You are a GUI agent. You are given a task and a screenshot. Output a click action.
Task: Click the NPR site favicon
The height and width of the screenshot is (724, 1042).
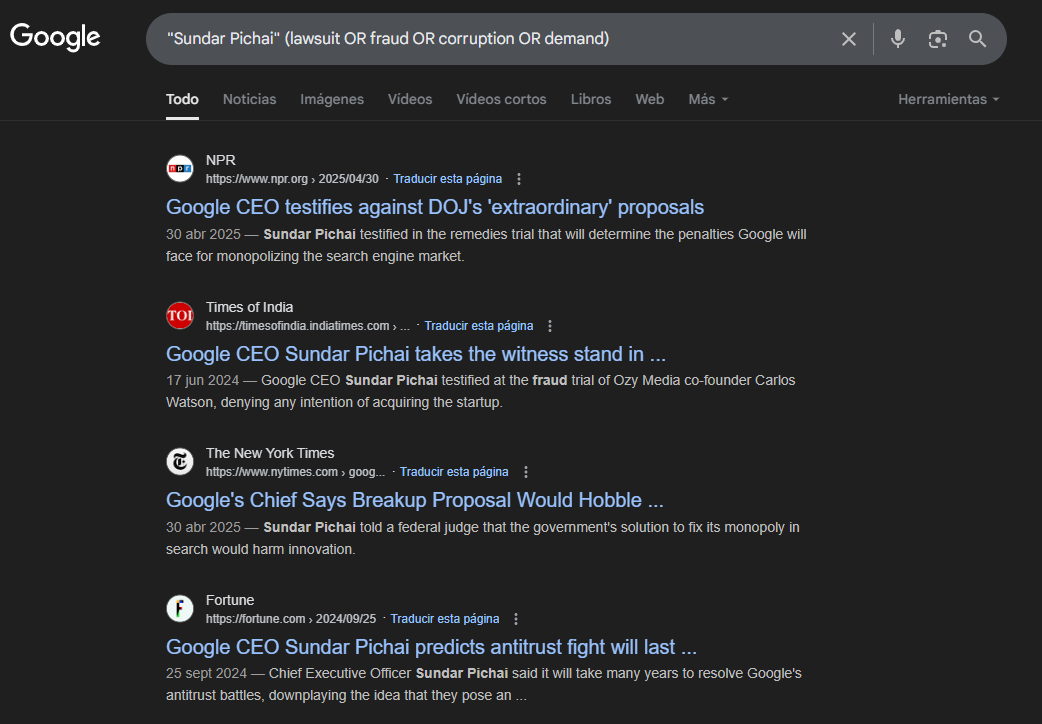[x=180, y=168]
